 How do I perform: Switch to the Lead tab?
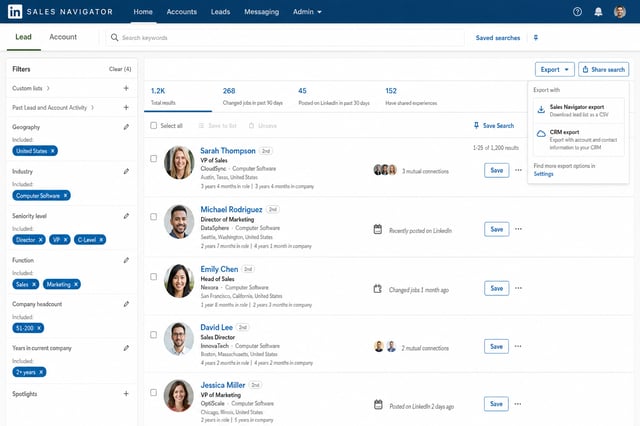[x=23, y=37]
